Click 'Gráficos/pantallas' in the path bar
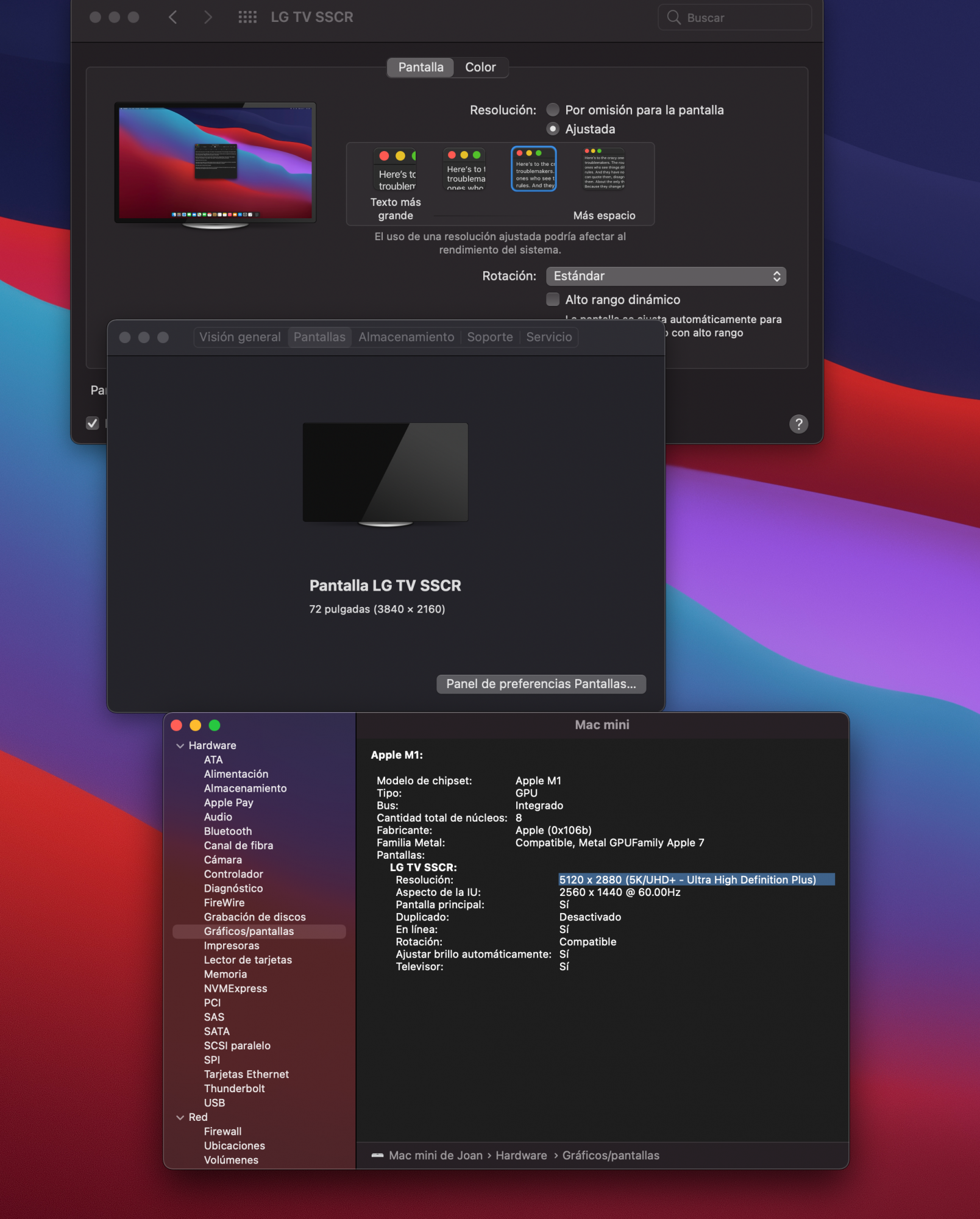This screenshot has height=1219, width=980. (611, 1155)
